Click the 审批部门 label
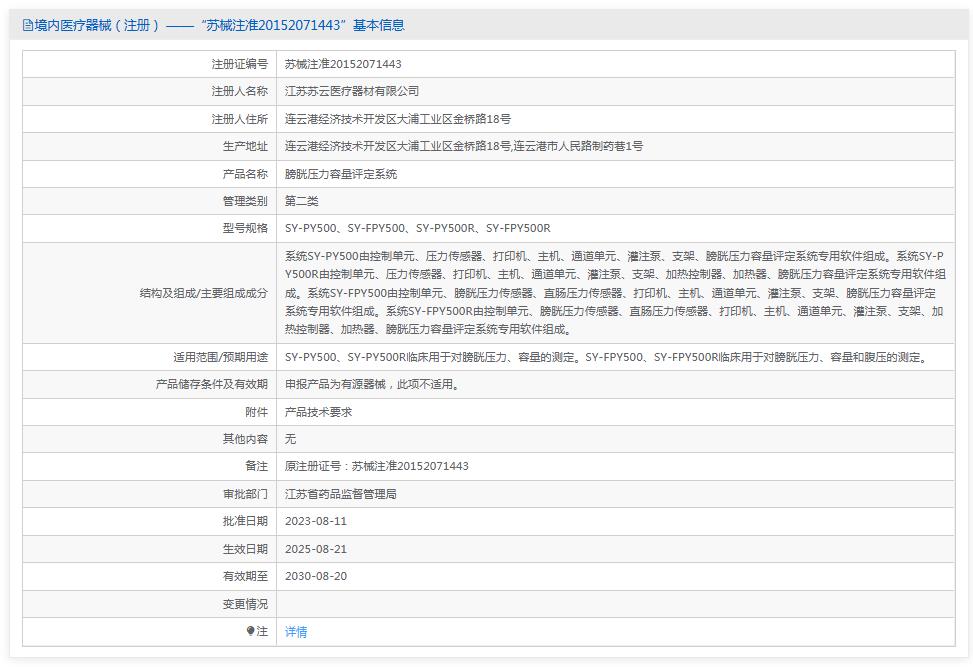The image size is (973, 667). 245,495
